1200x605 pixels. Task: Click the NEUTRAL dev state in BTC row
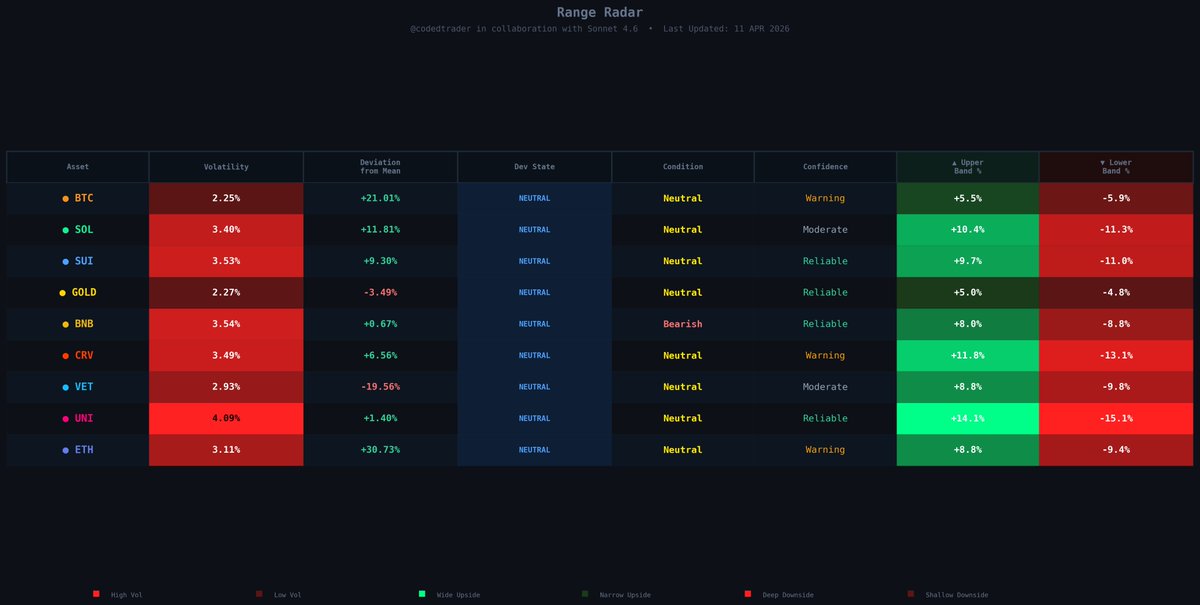(534, 199)
